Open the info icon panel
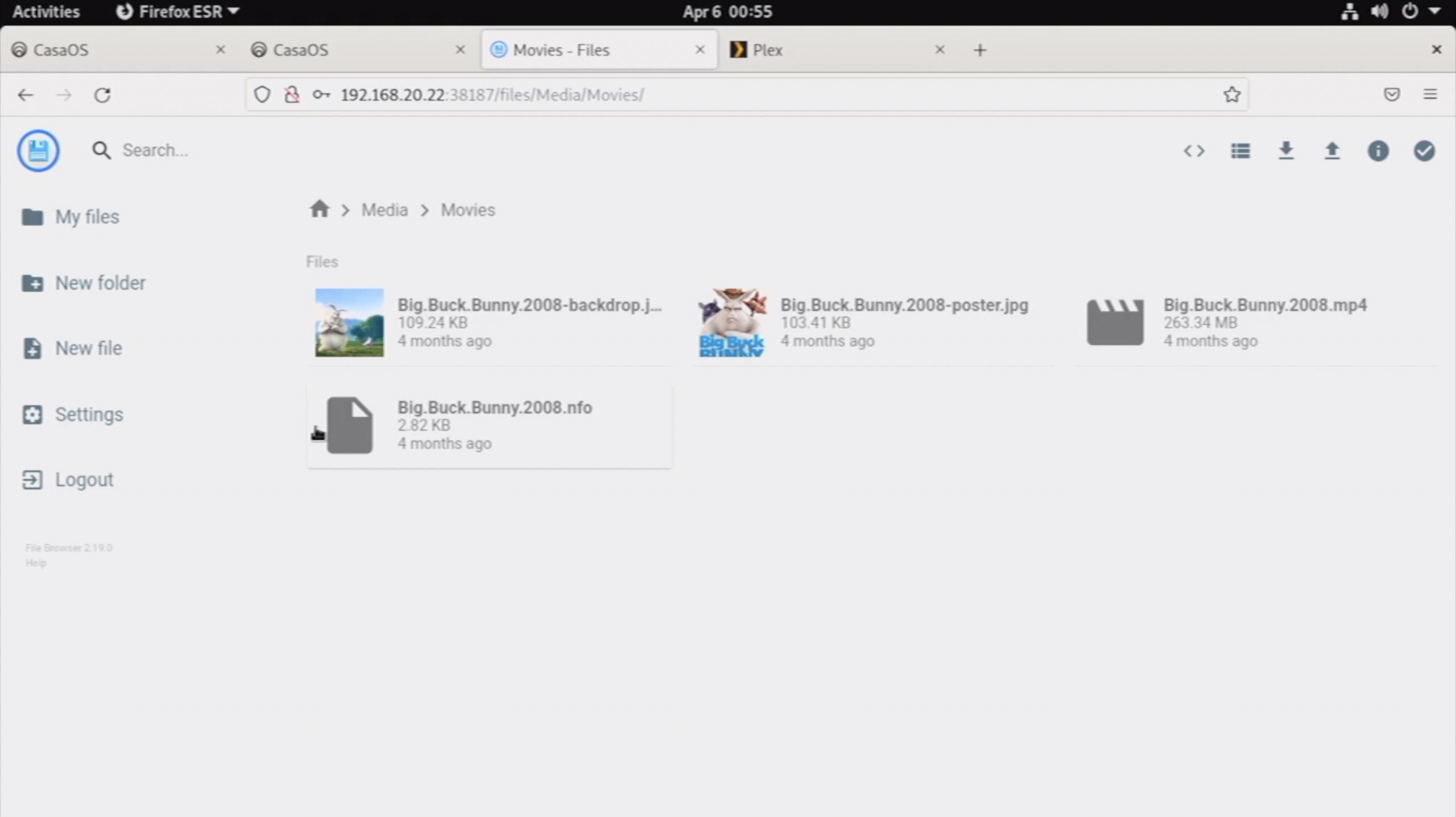The height and width of the screenshot is (817, 1456). 1378,151
